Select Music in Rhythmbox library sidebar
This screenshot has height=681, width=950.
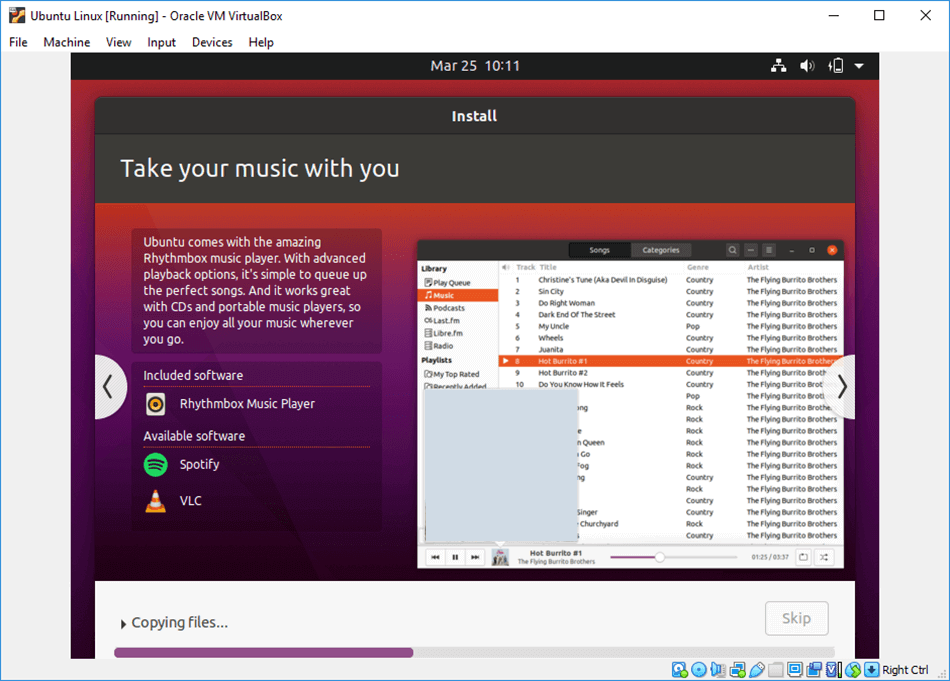click(x=458, y=296)
